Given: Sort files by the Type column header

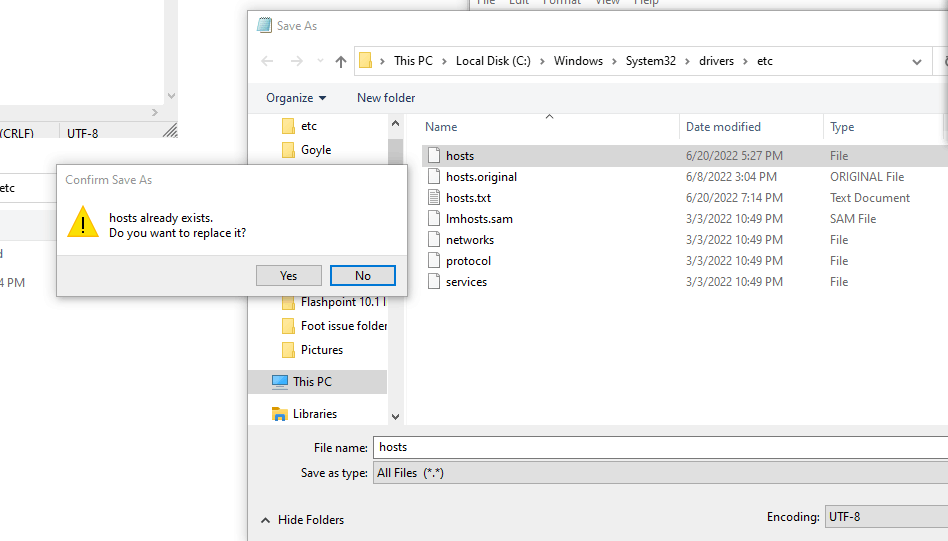Looking at the screenshot, I should click(842, 127).
